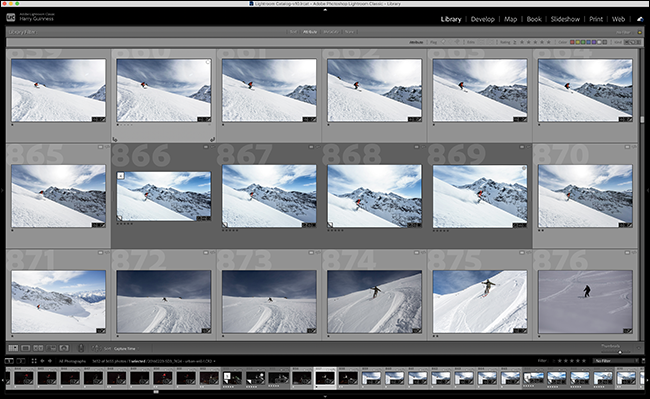Viewport: 650px width, 399px height.
Task: Switch to Grid view in toolbar
Action: click(x=13, y=348)
